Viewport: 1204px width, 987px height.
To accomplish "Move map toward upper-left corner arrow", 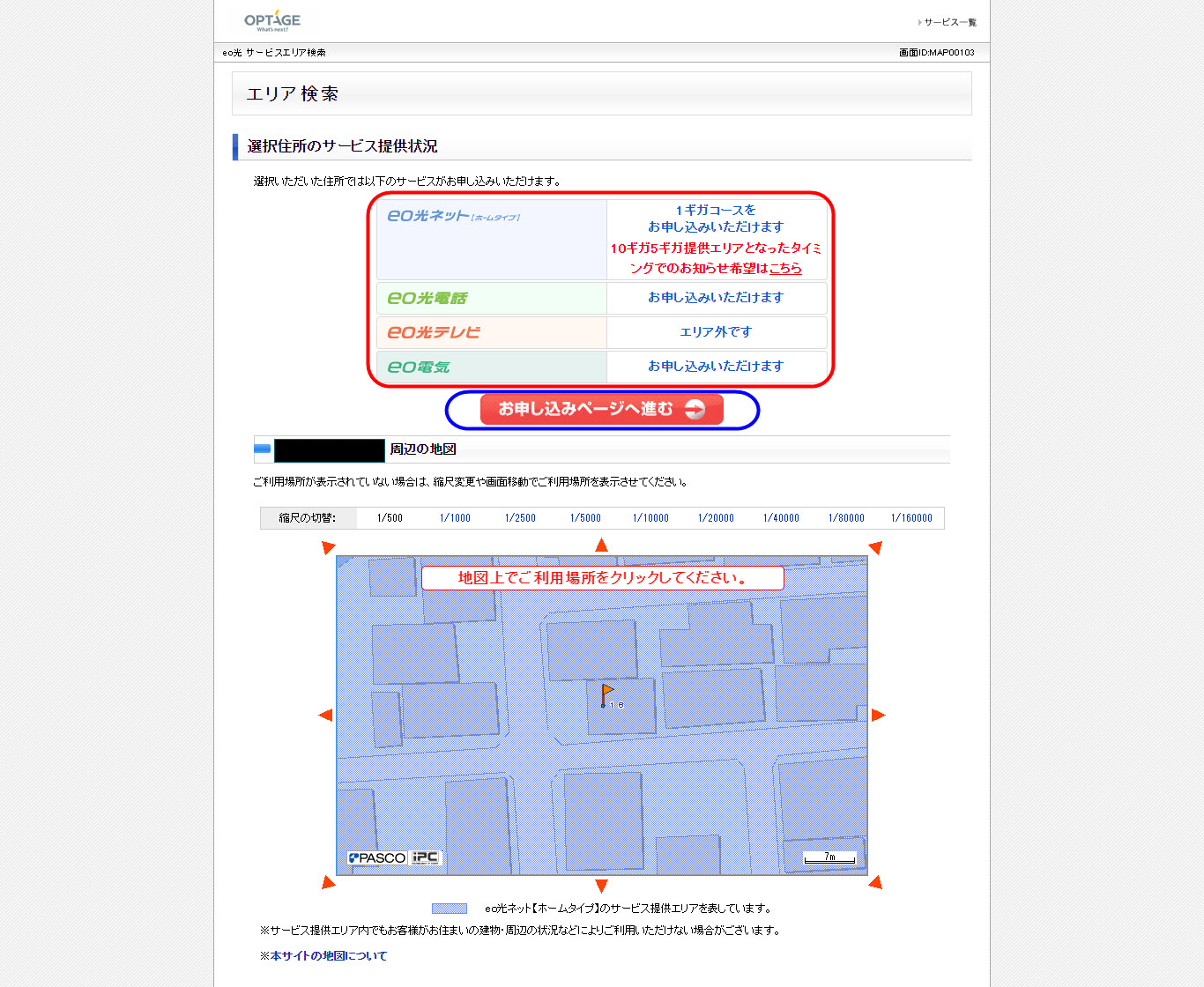I will click(328, 547).
